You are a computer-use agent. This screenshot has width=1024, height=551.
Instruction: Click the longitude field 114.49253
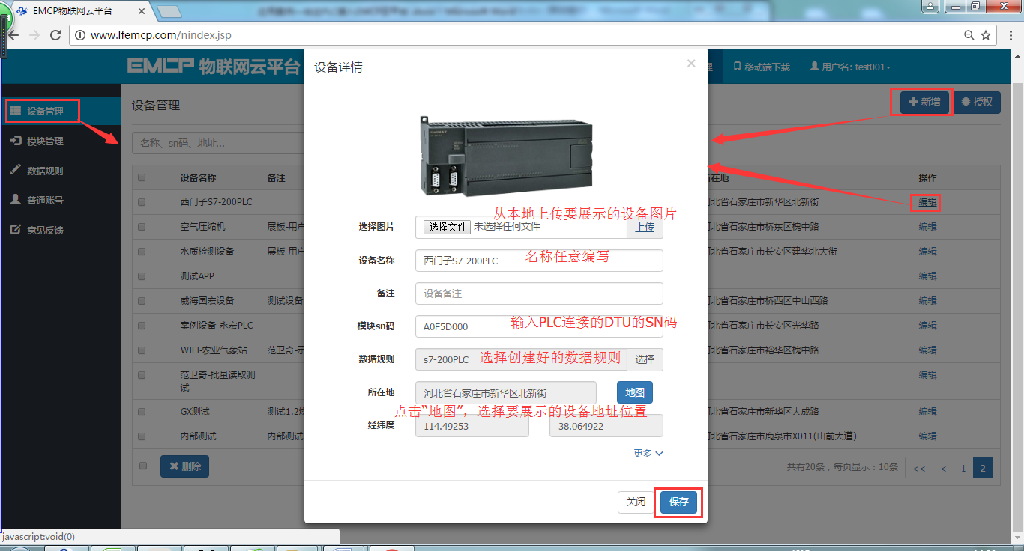click(472, 426)
